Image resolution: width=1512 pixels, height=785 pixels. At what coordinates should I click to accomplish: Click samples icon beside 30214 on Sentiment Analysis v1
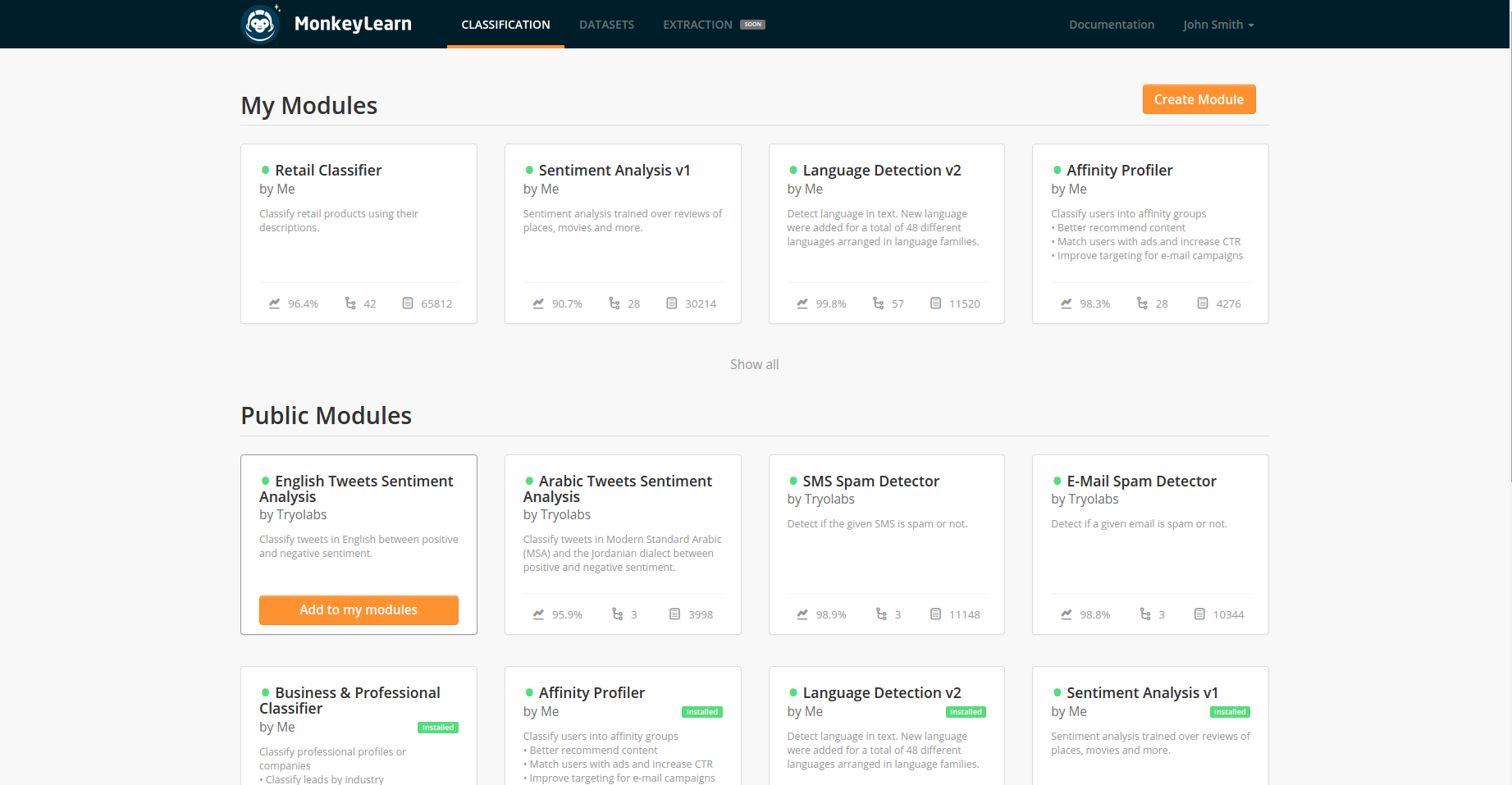point(672,304)
